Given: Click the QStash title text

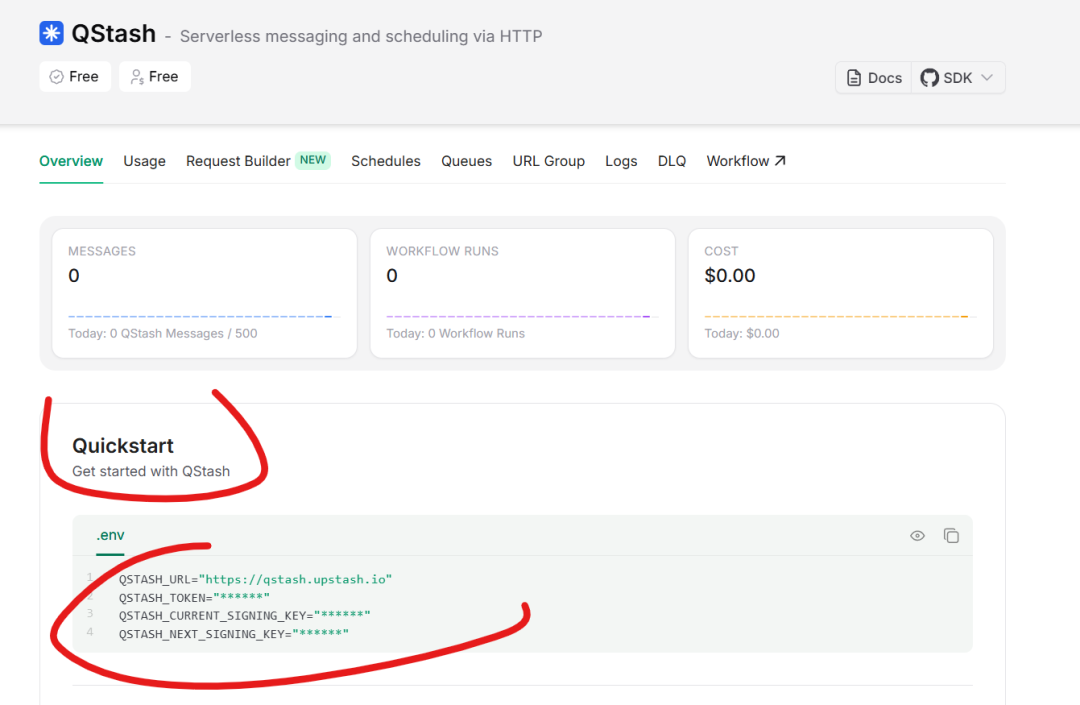Looking at the screenshot, I should click(x=114, y=34).
